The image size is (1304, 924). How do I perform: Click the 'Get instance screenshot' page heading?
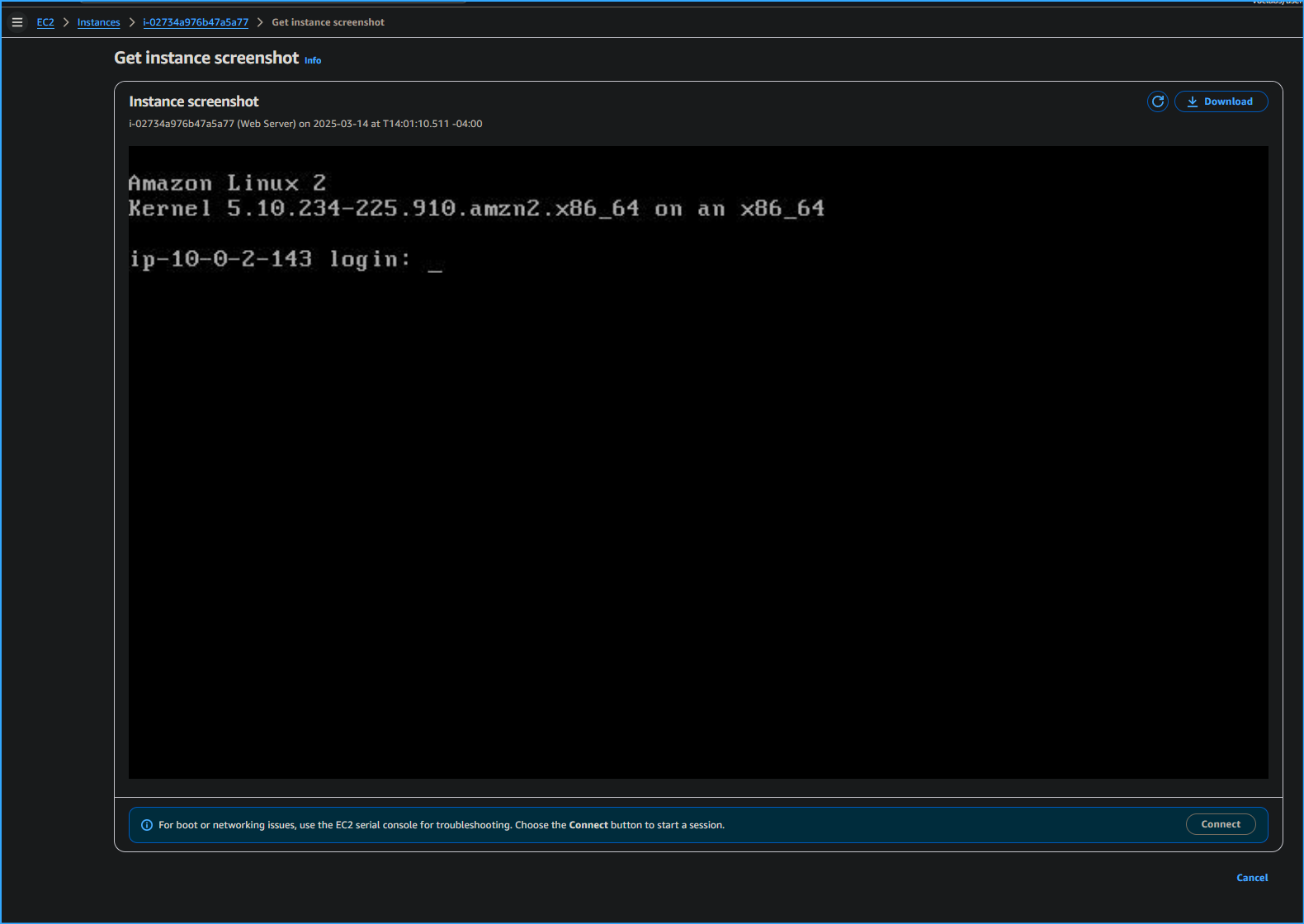tap(206, 58)
